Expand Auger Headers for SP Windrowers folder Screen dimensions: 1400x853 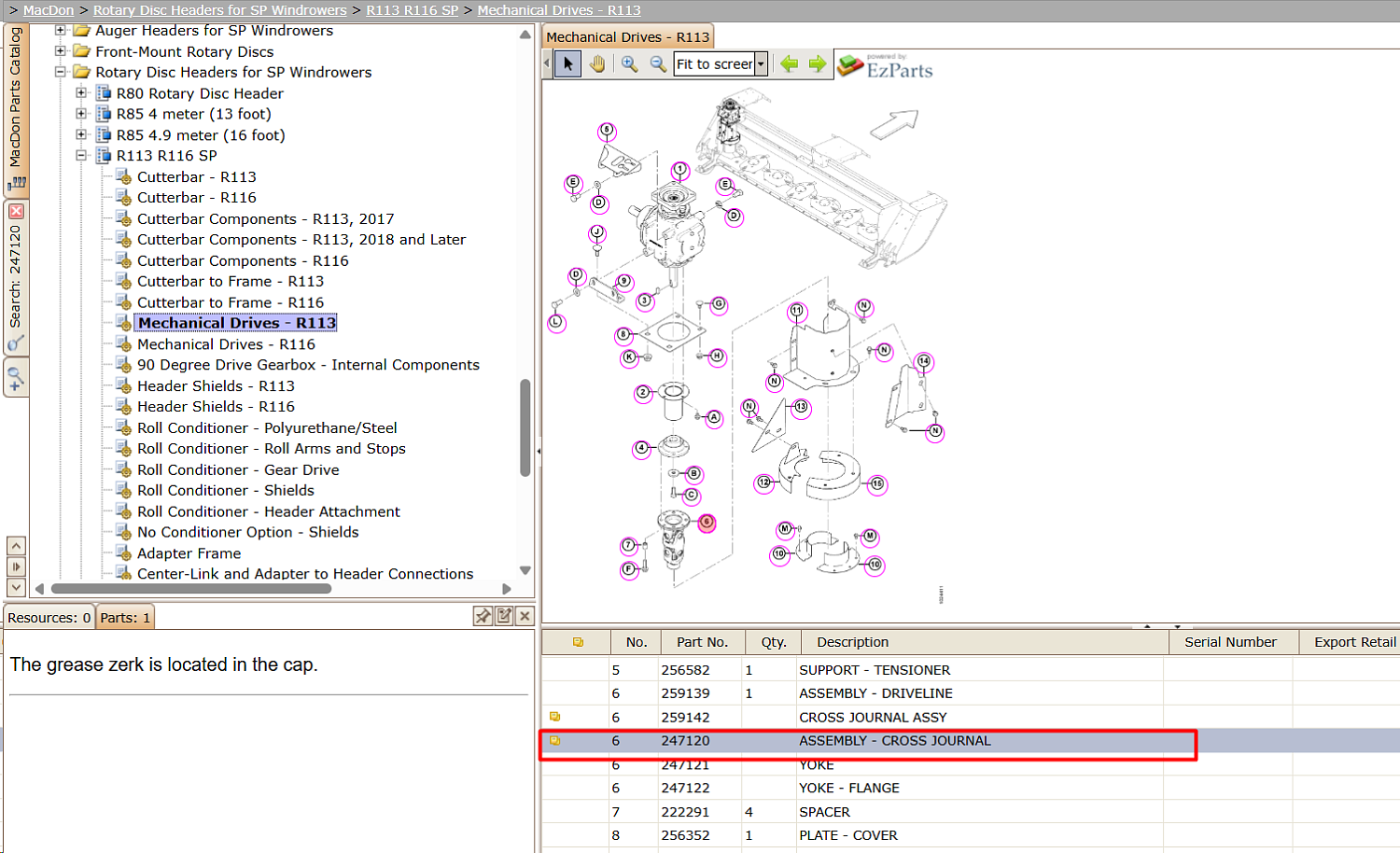[x=61, y=31]
